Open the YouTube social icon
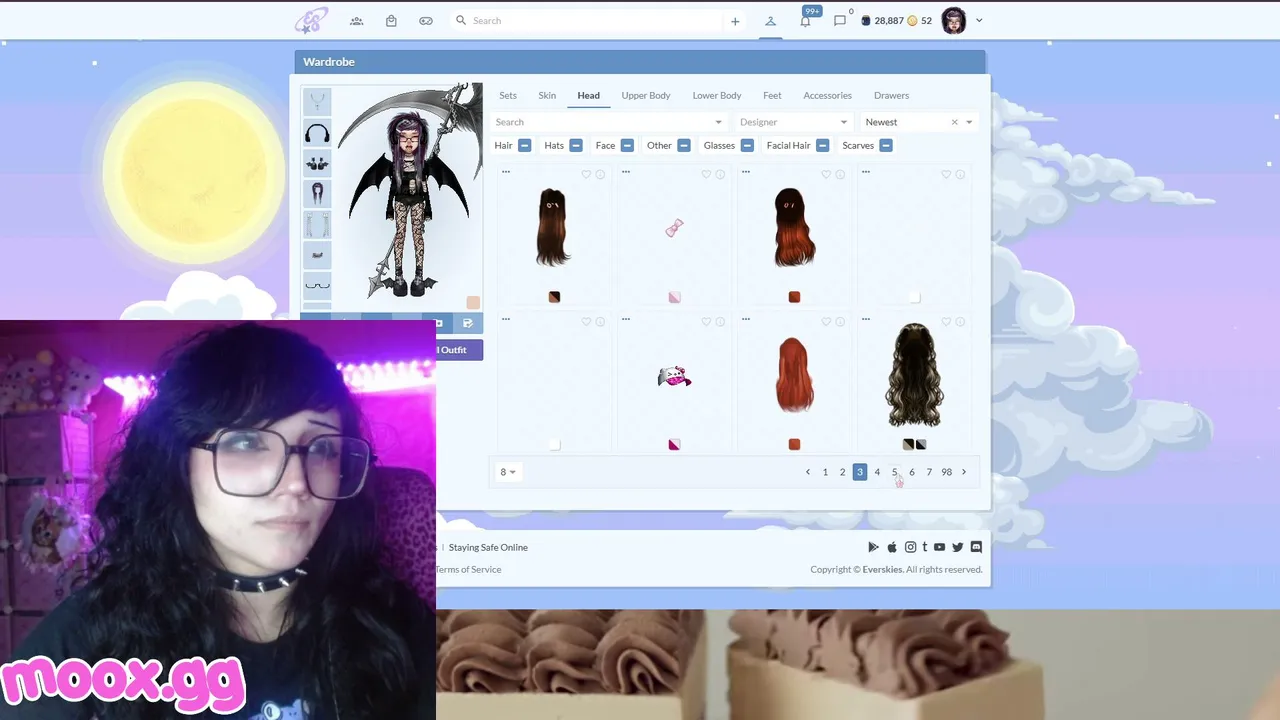The height and width of the screenshot is (720, 1280). click(939, 547)
